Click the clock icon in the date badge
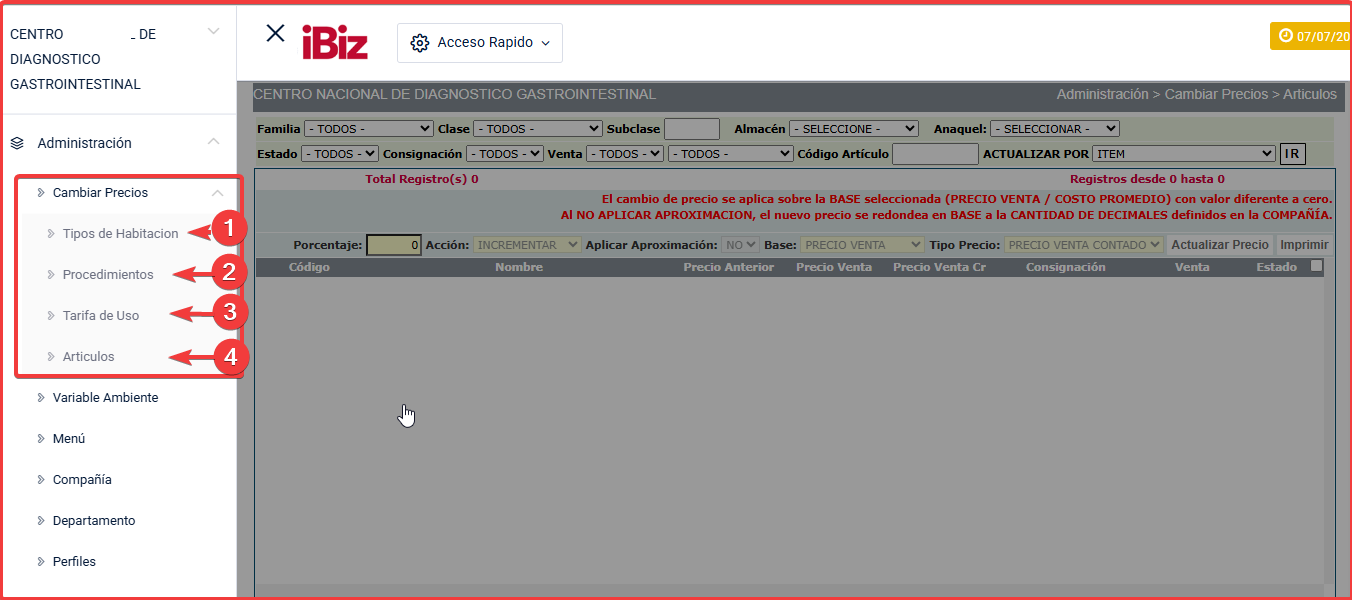The width and height of the screenshot is (1352, 600). pos(1285,36)
